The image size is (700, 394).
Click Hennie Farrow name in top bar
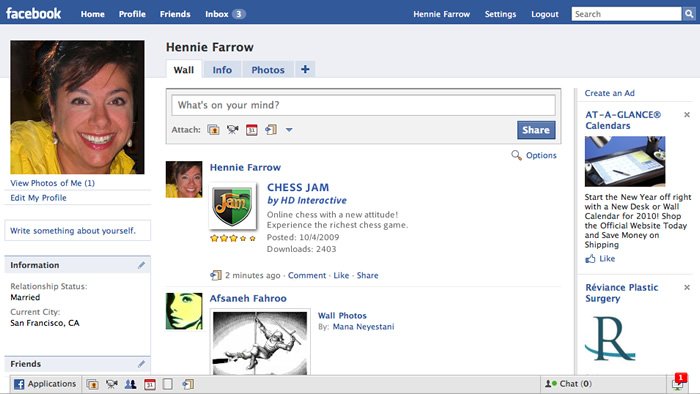pos(442,14)
